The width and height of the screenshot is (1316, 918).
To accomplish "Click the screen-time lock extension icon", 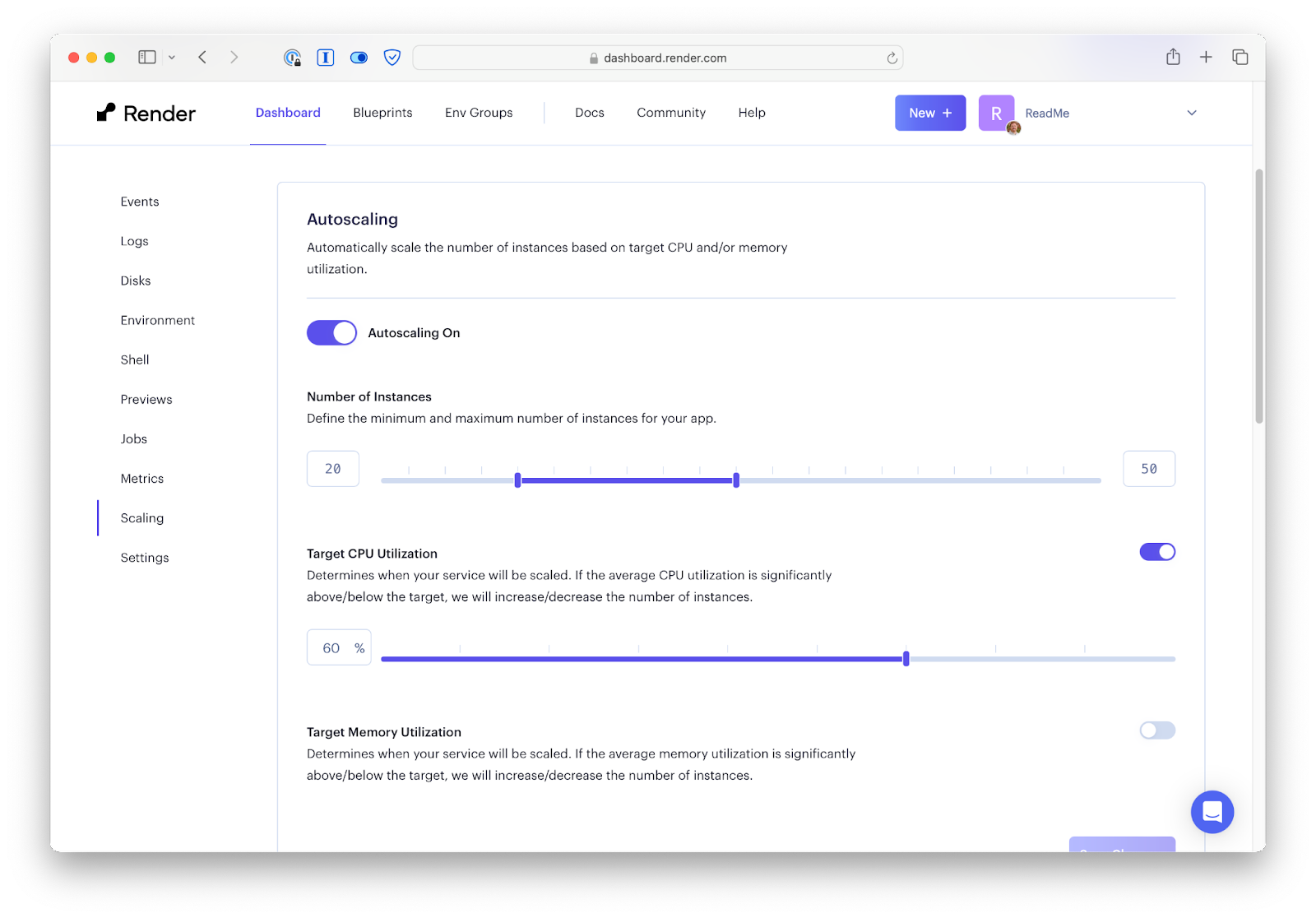I will click(293, 58).
